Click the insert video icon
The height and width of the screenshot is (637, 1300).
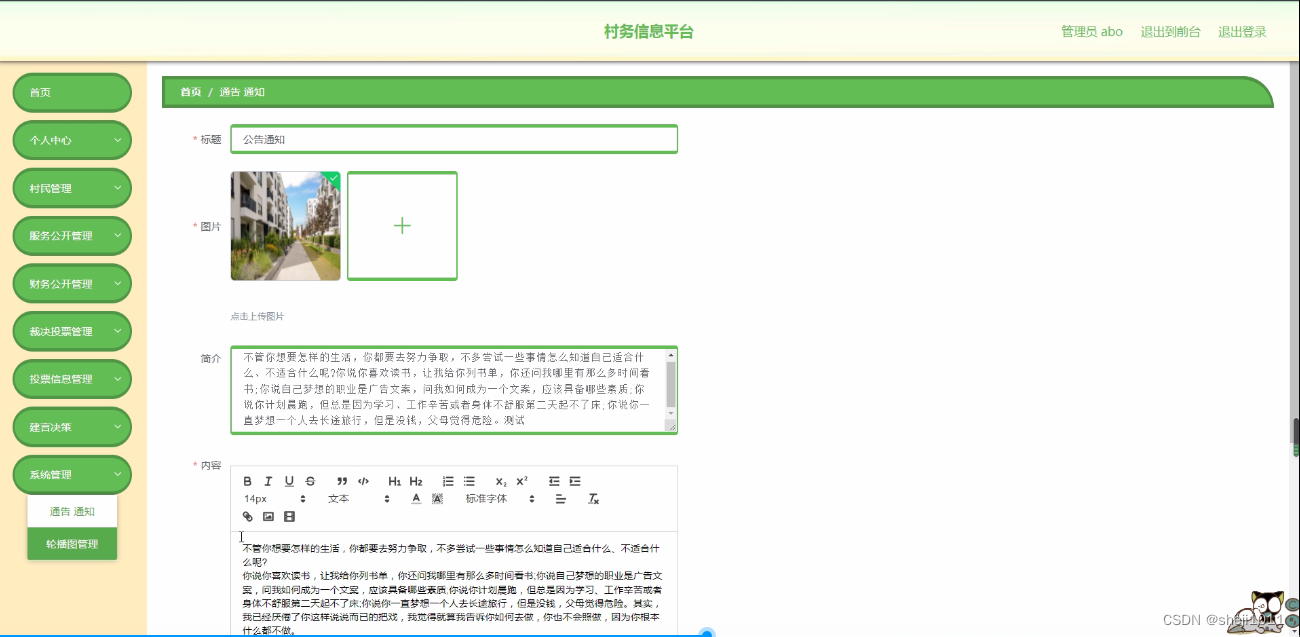coord(289,516)
